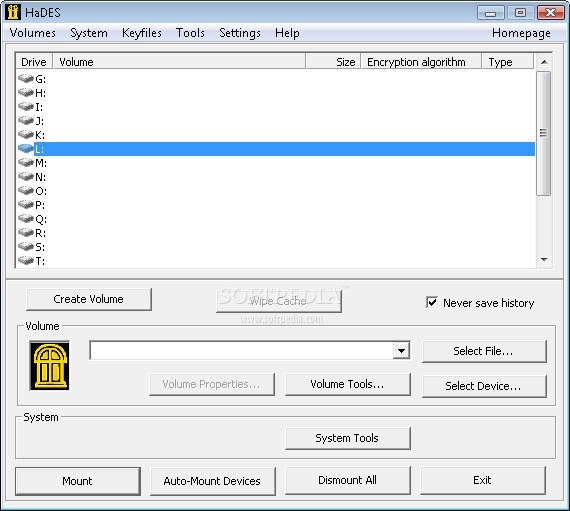Open Volume Tools...
This screenshot has width=570, height=511.
click(x=348, y=384)
